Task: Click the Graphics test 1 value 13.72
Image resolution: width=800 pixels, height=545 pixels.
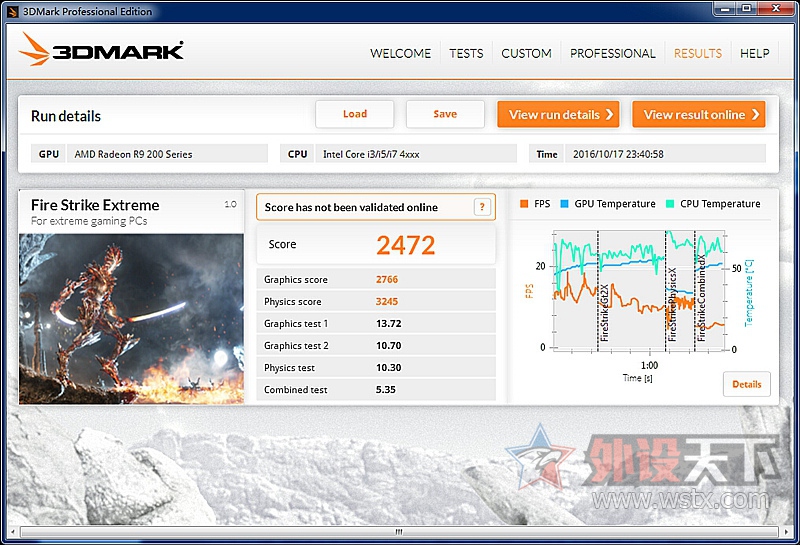Action: click(389, 324)
